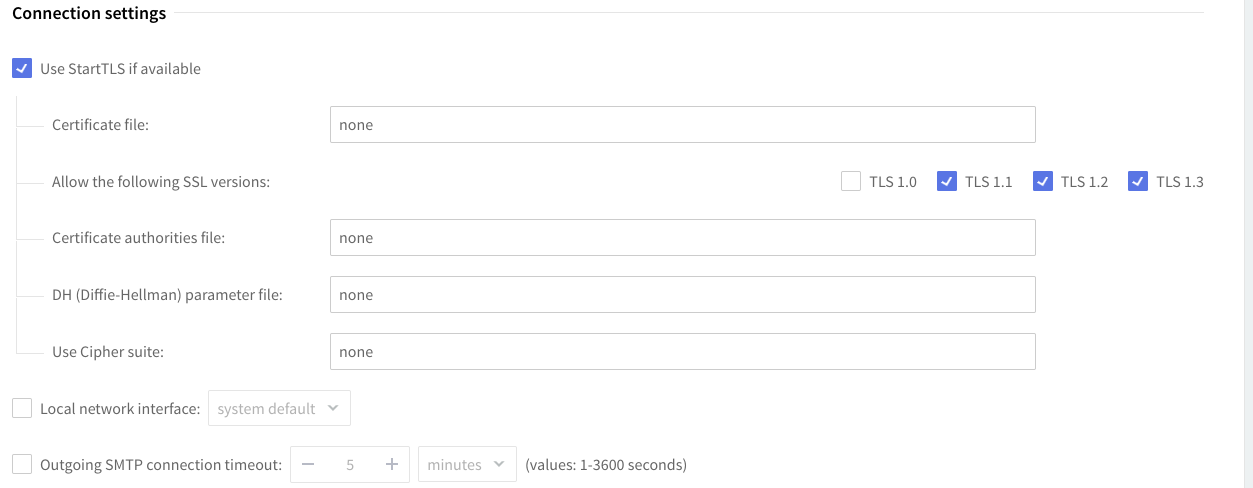The image size is (1253, 488).
Task: Disable TLS 1.2 SSL version
Action: tap(1043, 181)
